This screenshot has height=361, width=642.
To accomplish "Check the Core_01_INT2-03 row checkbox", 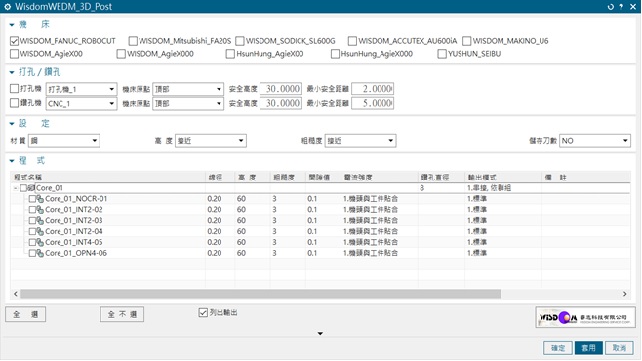I will 32,221.
